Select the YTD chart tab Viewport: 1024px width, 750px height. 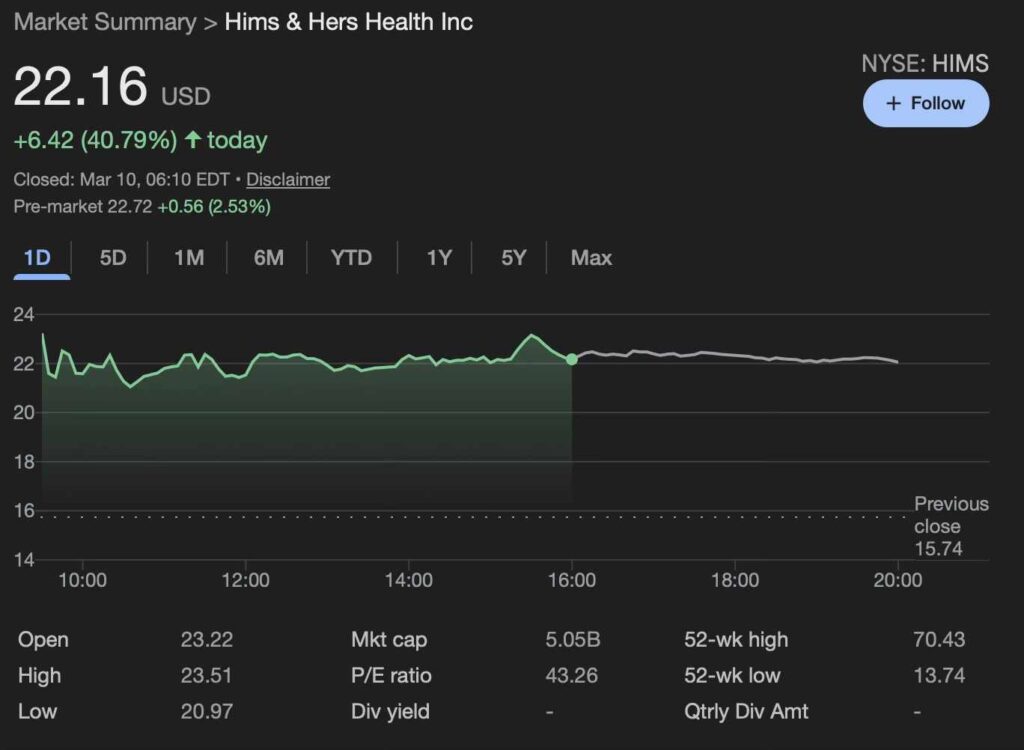(351, 258)
